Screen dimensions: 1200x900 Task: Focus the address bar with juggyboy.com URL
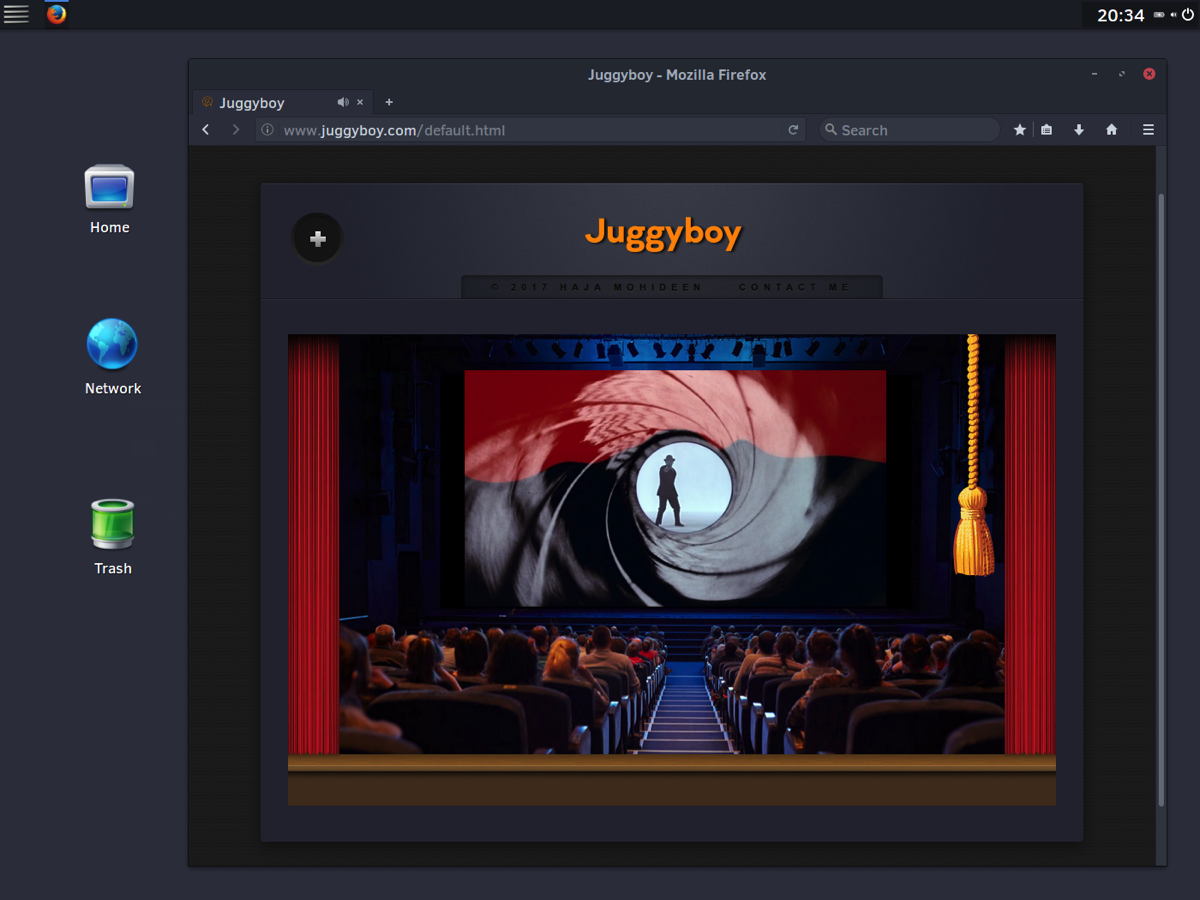[x=530, y=130]
